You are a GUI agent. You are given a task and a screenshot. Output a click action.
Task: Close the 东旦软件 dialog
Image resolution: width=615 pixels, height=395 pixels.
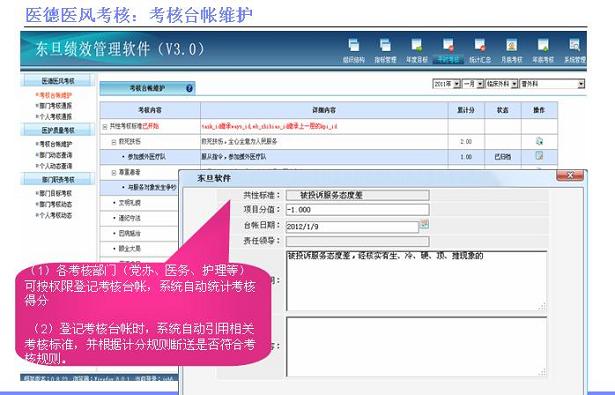click(570, 175)
